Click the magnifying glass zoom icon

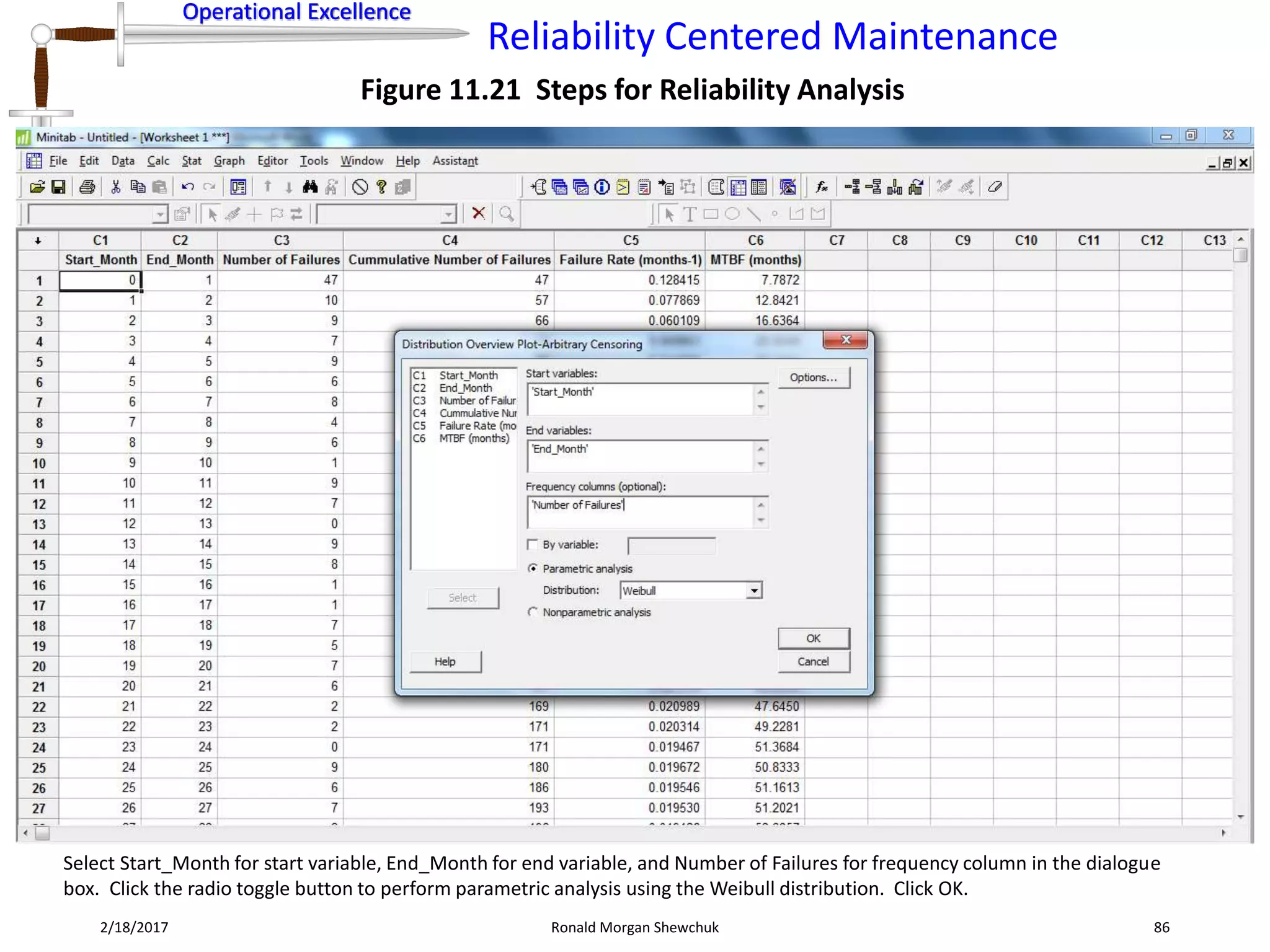pyautogui.click(x=507, y=214)
